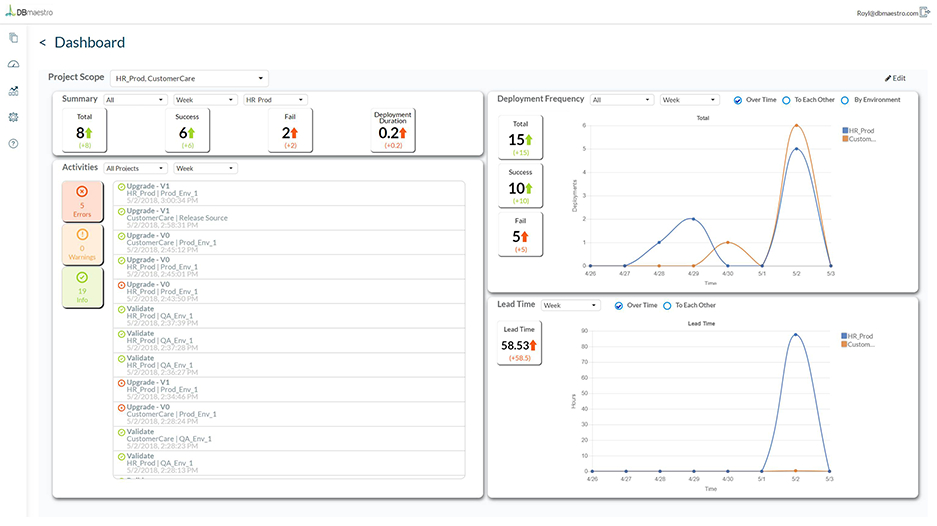
Task: Click the Edit button
Action: tap(895, 78)
